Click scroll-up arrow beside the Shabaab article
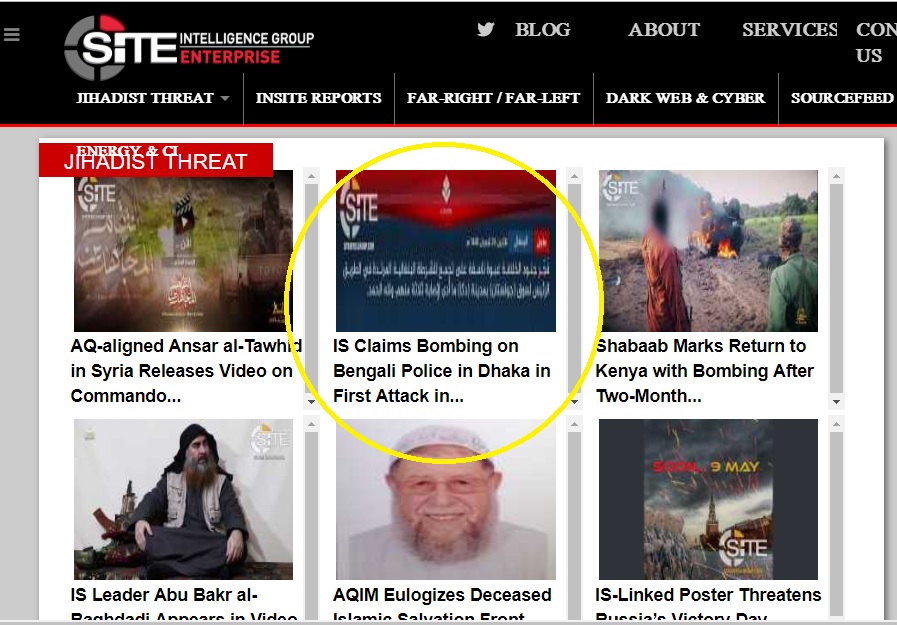Screen dimensions: 897x625 (837, 177)
